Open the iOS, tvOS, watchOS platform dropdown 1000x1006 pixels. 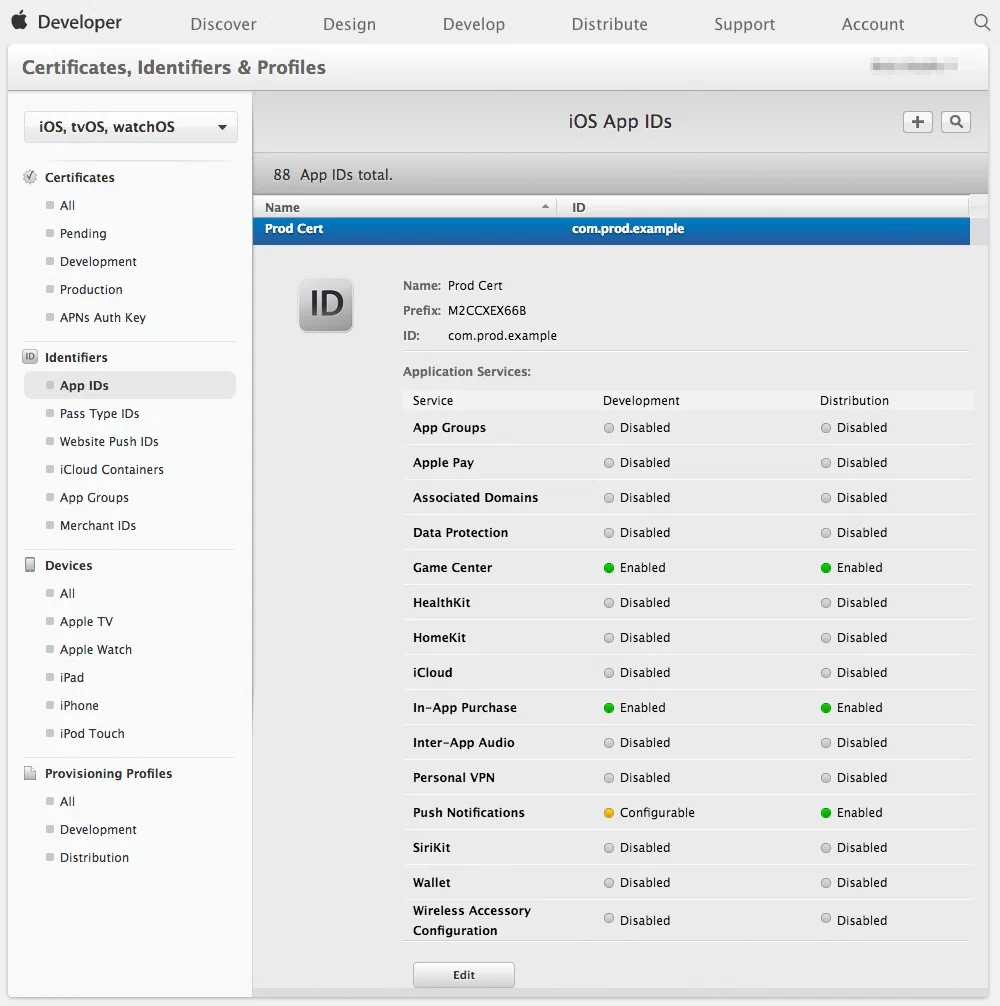tap(130, 127)
